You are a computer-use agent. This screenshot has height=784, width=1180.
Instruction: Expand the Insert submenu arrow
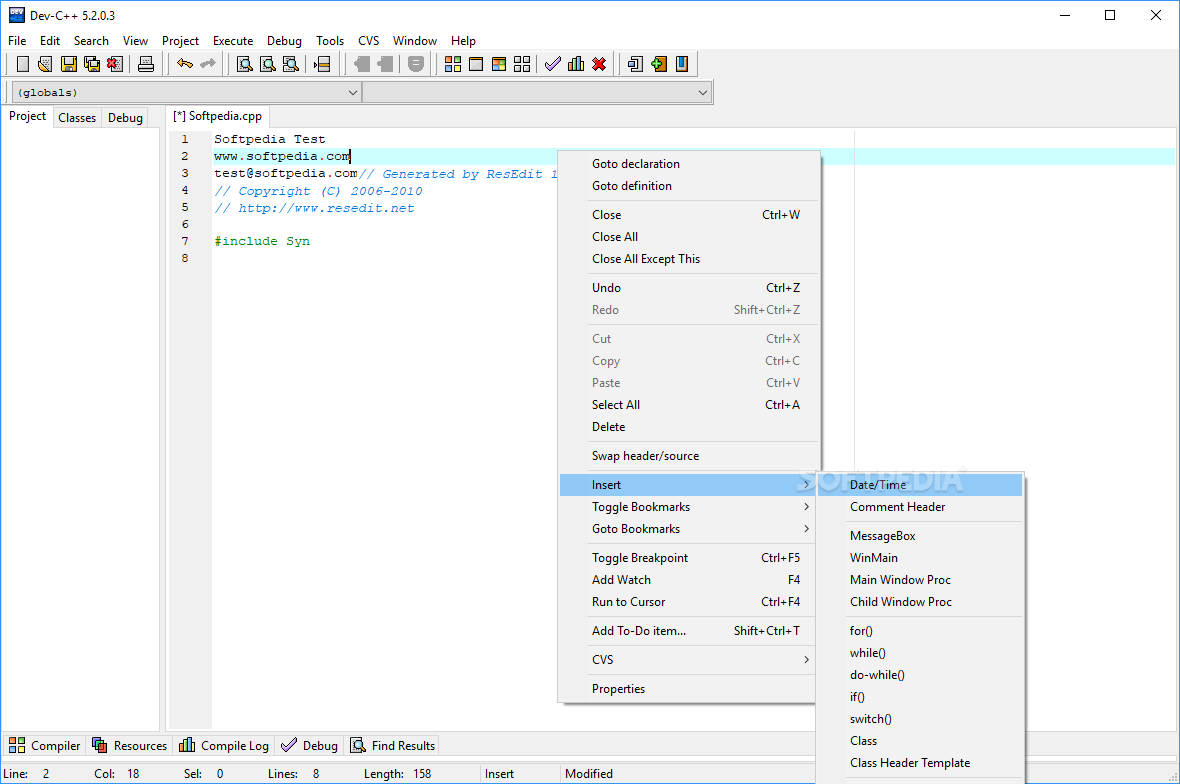(806, 485)
